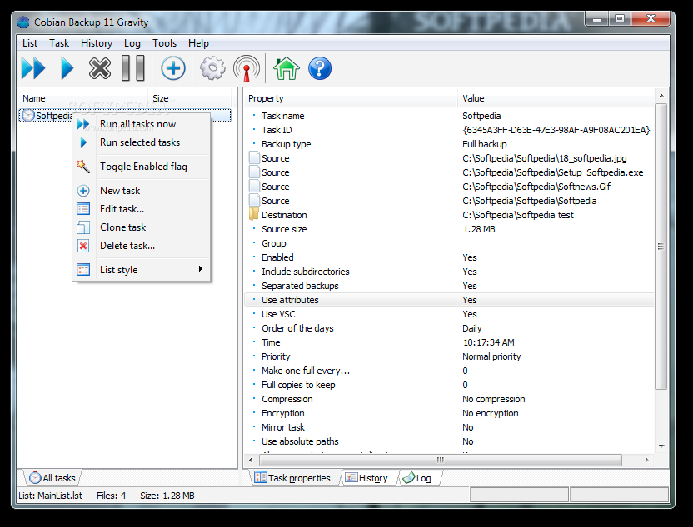The image size is (693, 527).
Task: Click the plus icon beside New task entry
Action: tap(83, 191)
